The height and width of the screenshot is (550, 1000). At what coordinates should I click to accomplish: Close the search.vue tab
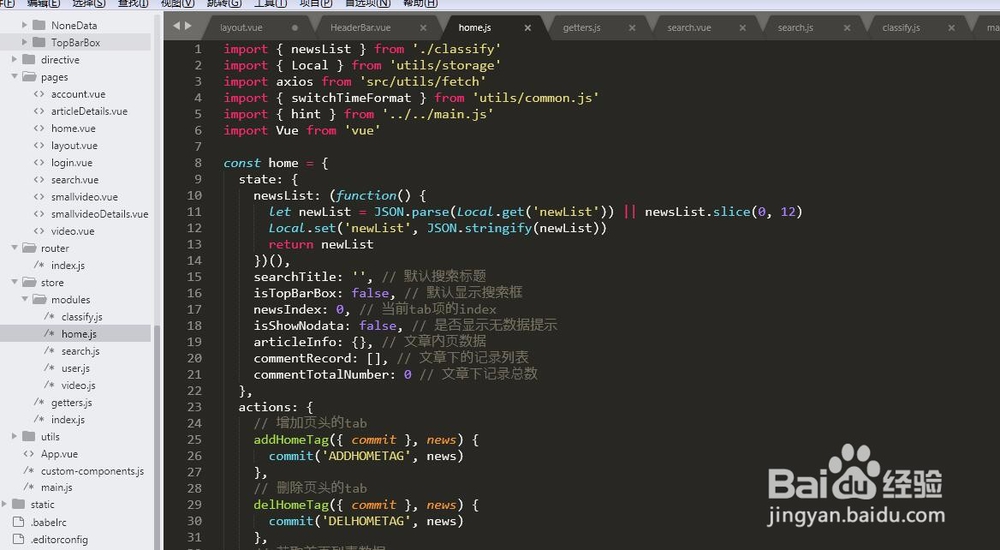point(742,28)
